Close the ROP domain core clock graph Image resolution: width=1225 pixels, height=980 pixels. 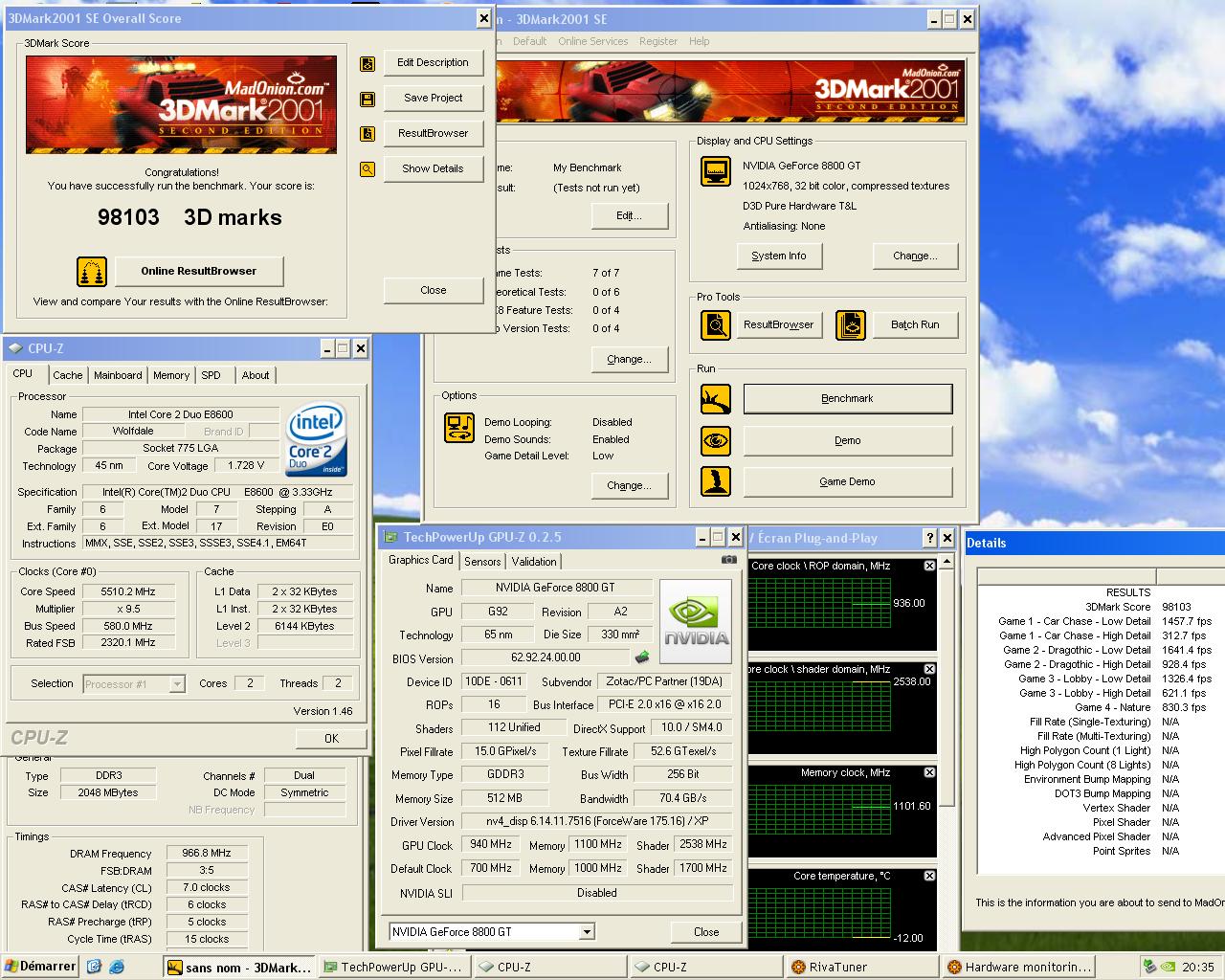(929, 566)
